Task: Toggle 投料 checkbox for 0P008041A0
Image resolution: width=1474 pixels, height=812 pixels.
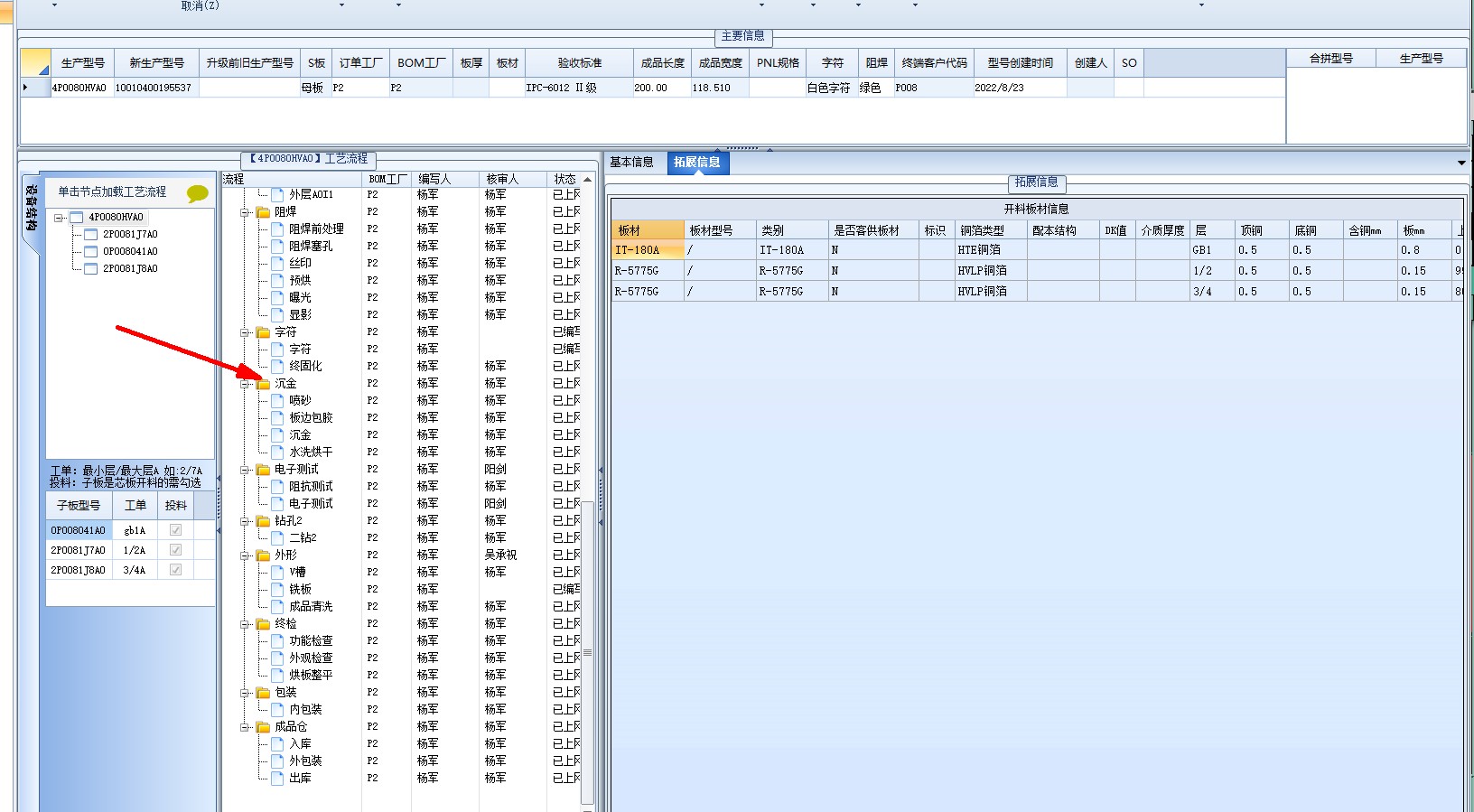Action: pyautogui.click(x=176, y=530)
